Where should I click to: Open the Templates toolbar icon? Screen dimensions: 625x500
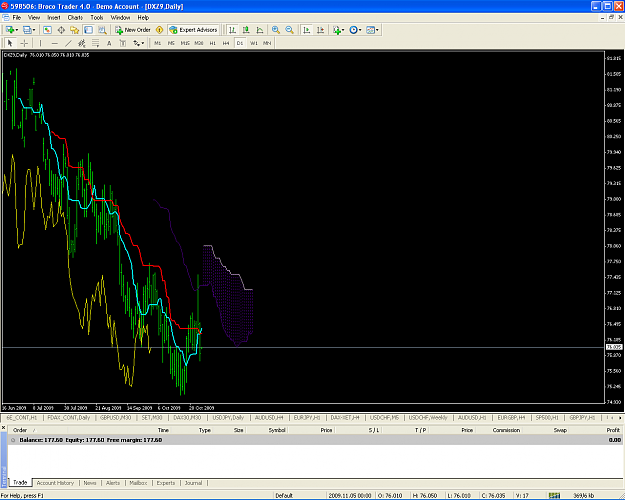click(371, 30)
